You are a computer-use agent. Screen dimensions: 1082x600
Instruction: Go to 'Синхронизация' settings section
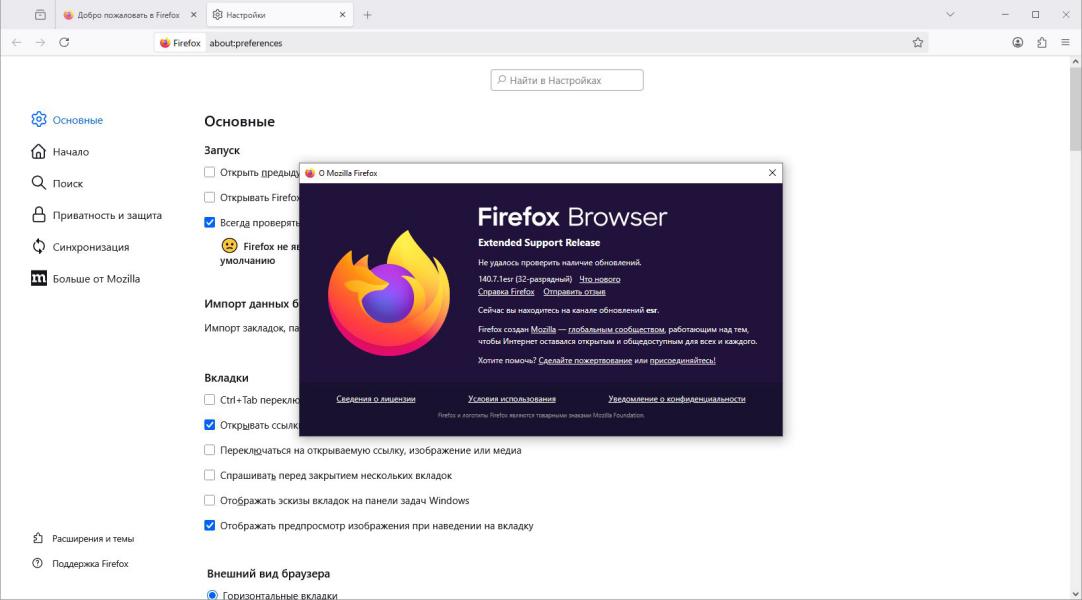pyautogui.click(x=90, y=247)
